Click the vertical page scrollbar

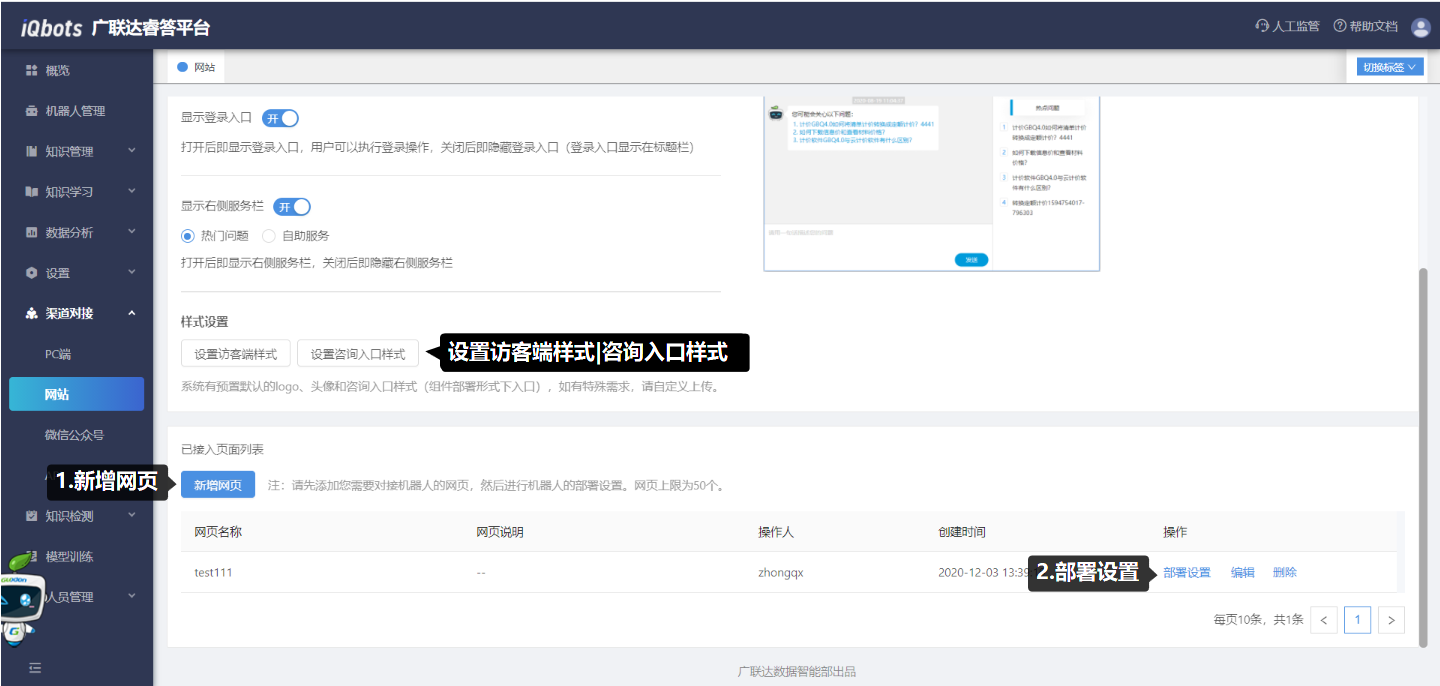point(1425,450)
